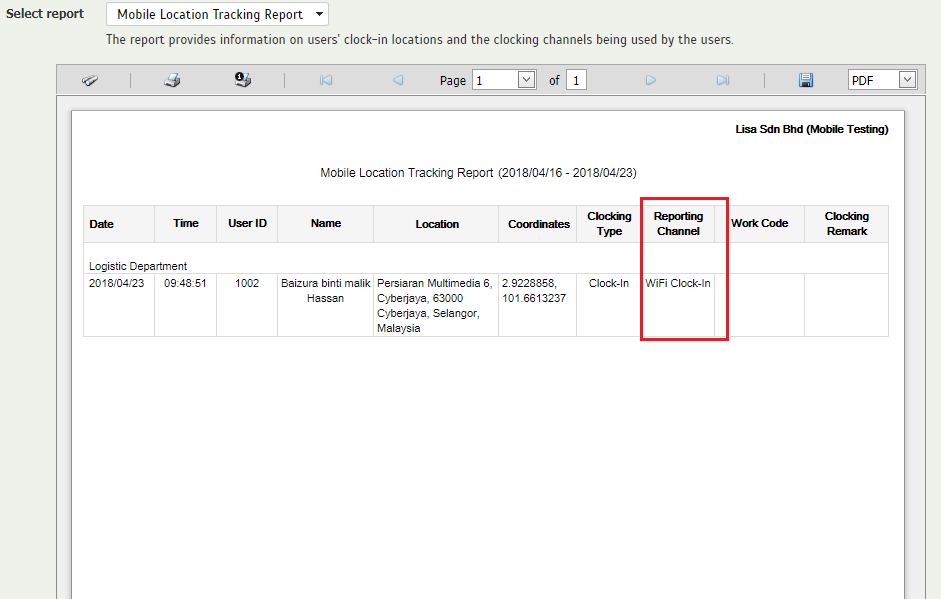Click the Clocking Type column header
Screen dimensions: 941x599
coord(609,223)
